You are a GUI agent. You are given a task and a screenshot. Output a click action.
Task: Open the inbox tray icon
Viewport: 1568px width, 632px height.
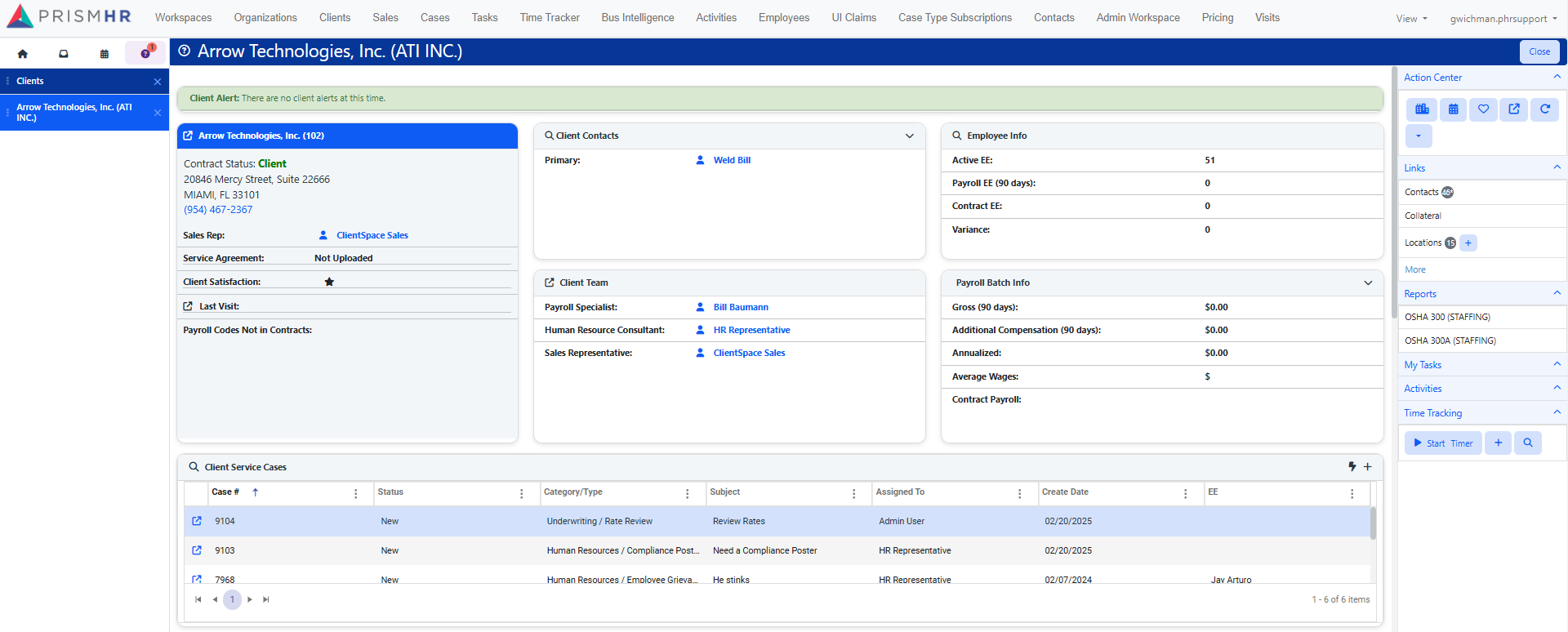tap(64, 54)
